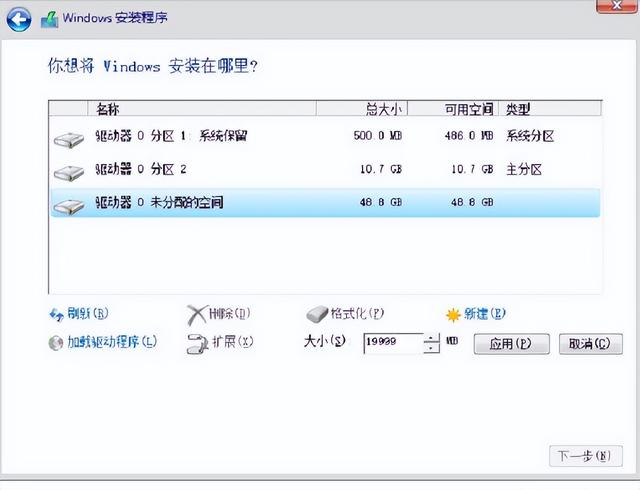Screen dimensions: 640x490
Task: Sort by the 名称 column header
Action: 202,109
